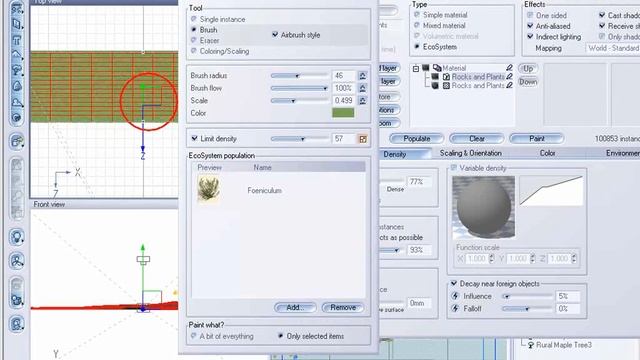Select the Brush tool option

(x=194, y=30)
